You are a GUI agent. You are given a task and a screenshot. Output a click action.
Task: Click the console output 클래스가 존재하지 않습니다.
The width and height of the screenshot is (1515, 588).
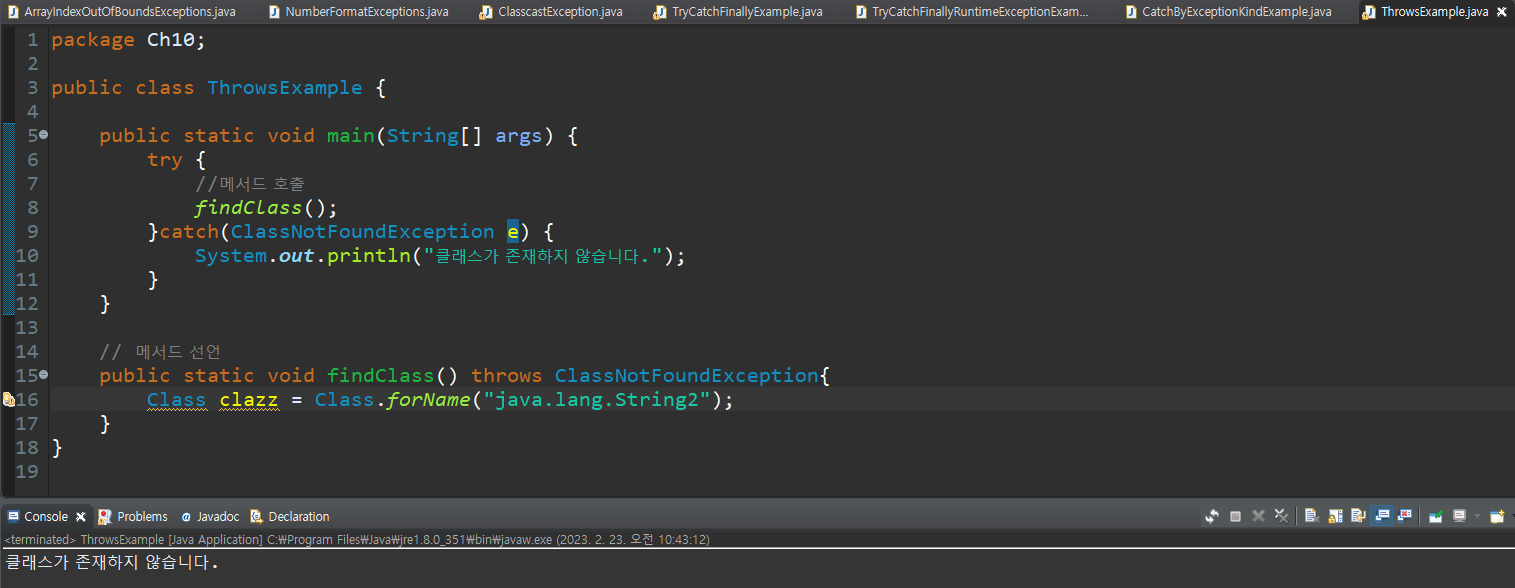pyautogui.click(x=112, y=563)
